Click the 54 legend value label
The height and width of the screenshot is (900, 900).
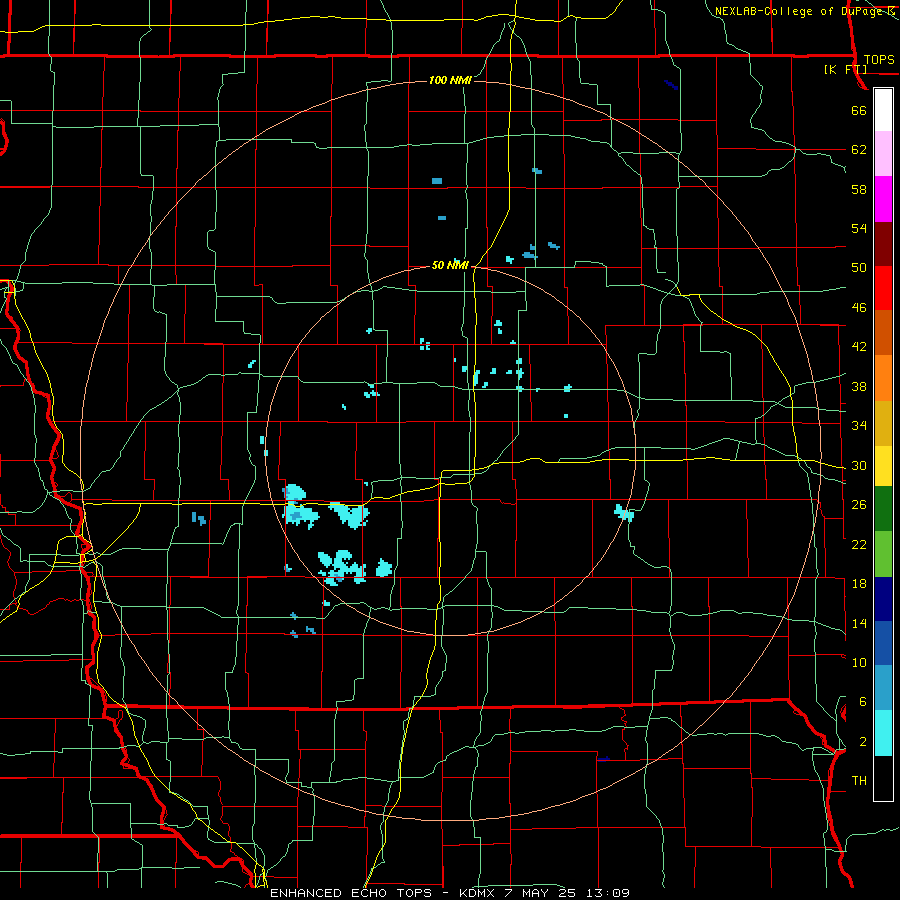click(859, 228)
